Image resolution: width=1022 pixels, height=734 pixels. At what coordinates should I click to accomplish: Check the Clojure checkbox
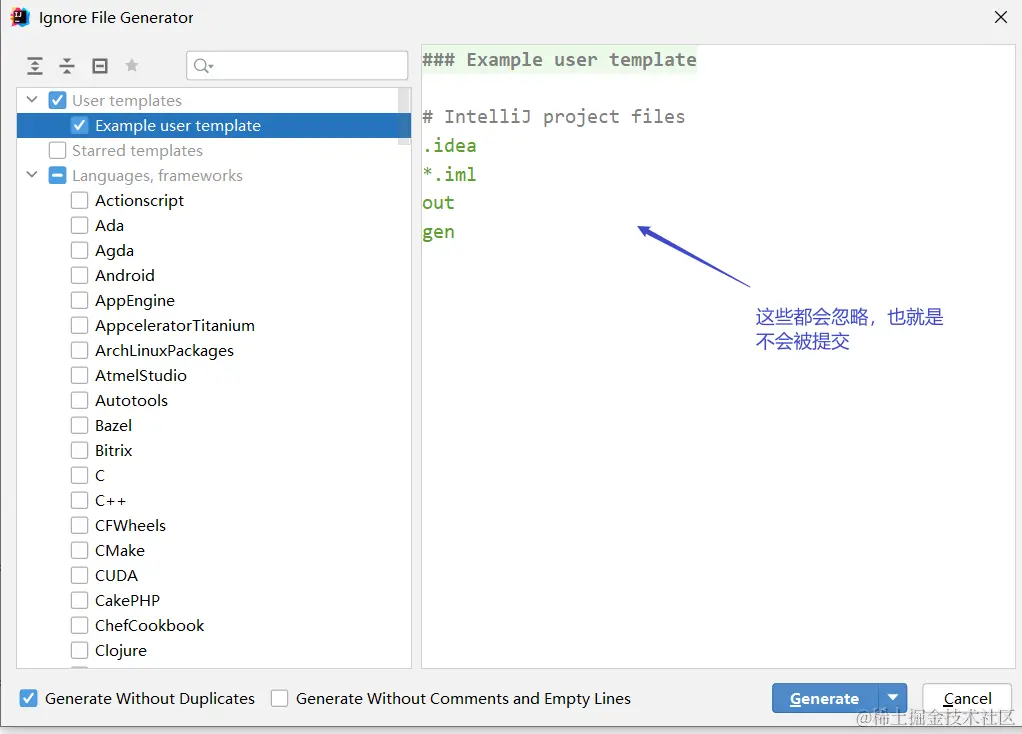[80, 651]
